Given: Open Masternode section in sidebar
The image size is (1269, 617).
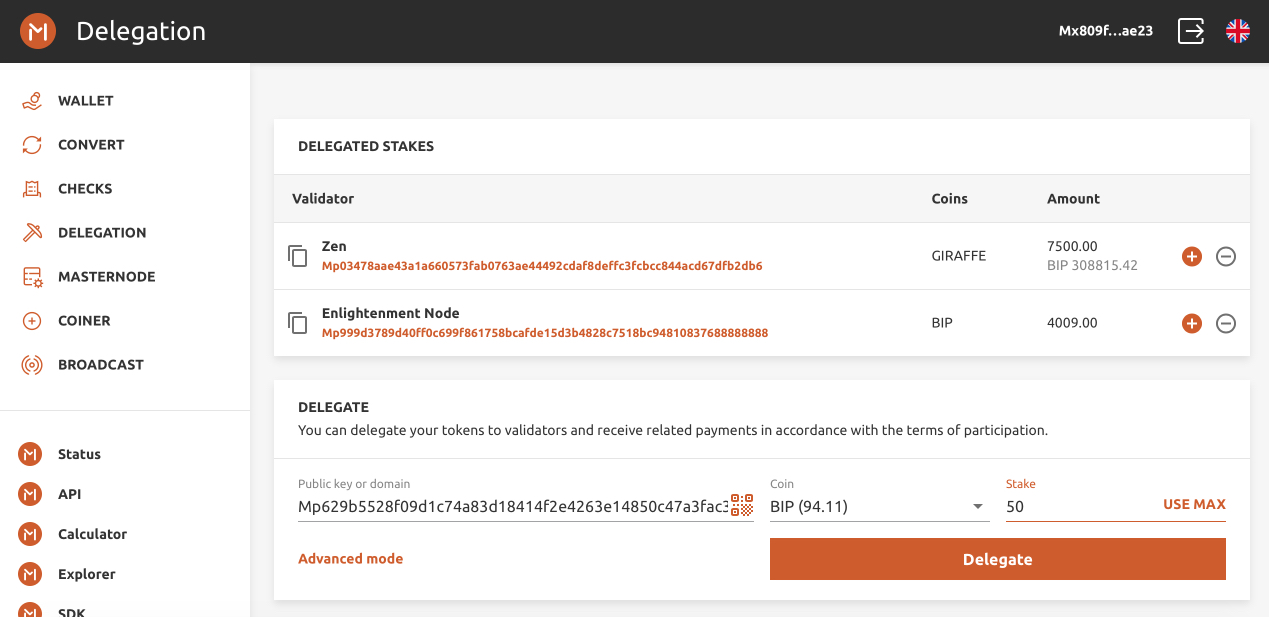Looking at the screenshot, I should coord(106,277).
